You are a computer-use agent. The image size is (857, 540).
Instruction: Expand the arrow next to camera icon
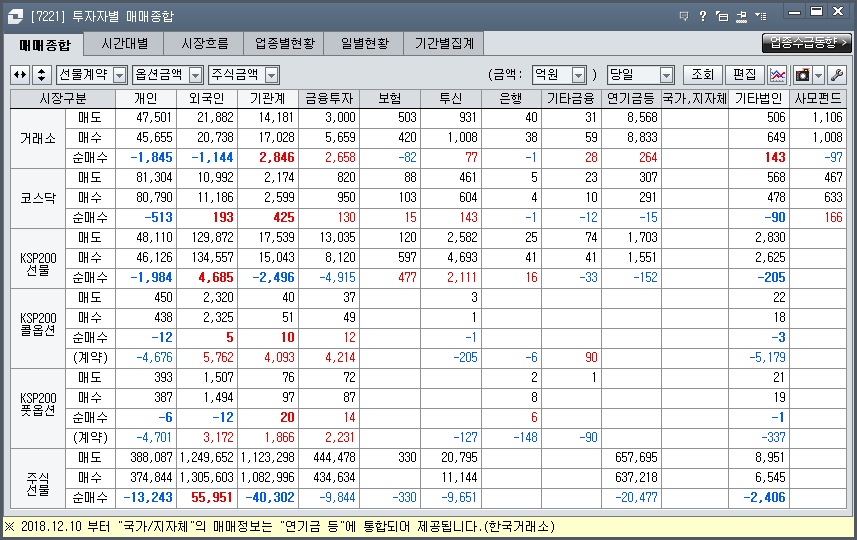point(818,75)
